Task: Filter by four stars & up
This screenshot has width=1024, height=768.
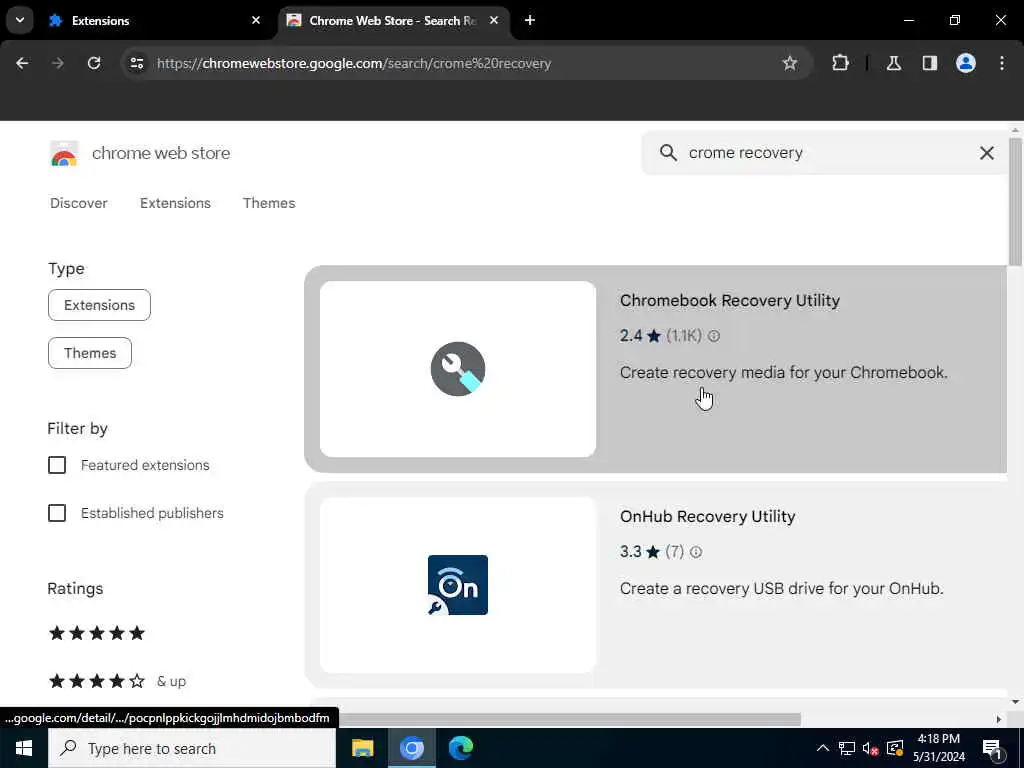Action: coord(118,681)
